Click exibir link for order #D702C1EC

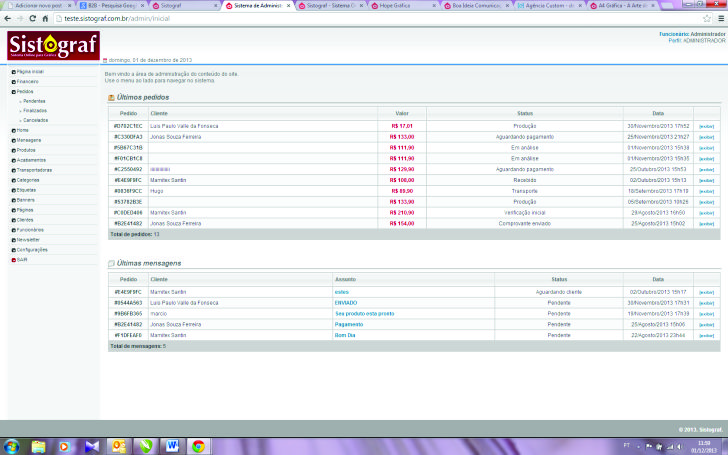click(706, 126)
